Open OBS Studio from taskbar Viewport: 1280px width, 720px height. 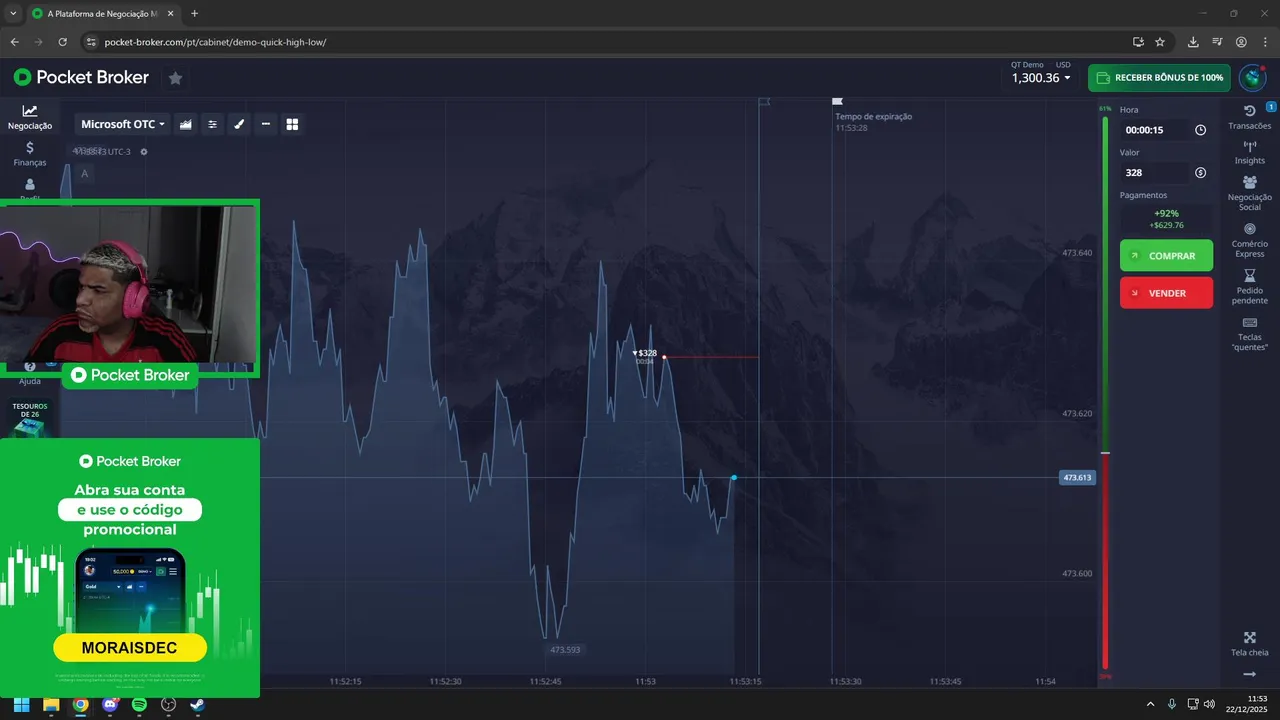169,704
